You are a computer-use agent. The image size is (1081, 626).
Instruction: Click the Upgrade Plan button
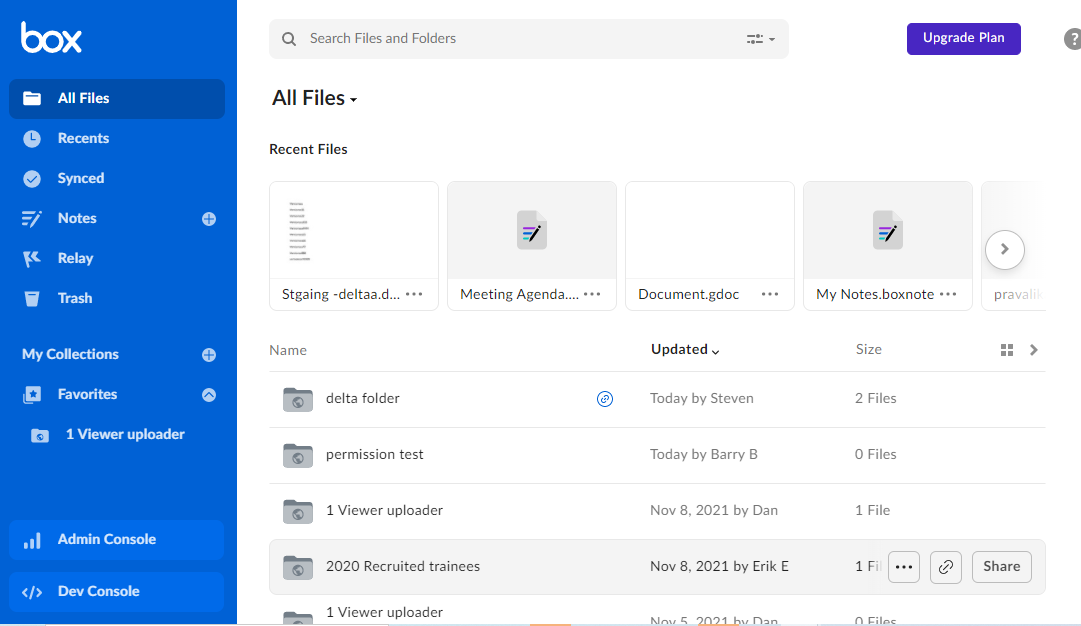[963, 38]
